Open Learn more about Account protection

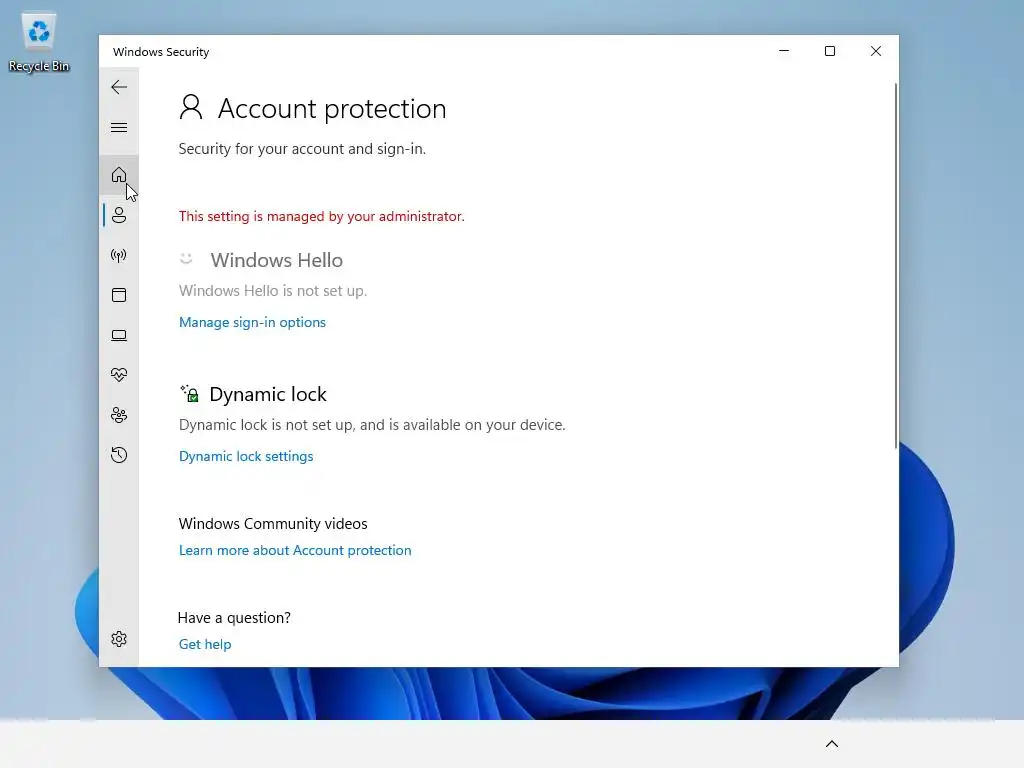(x=295, y=550)
